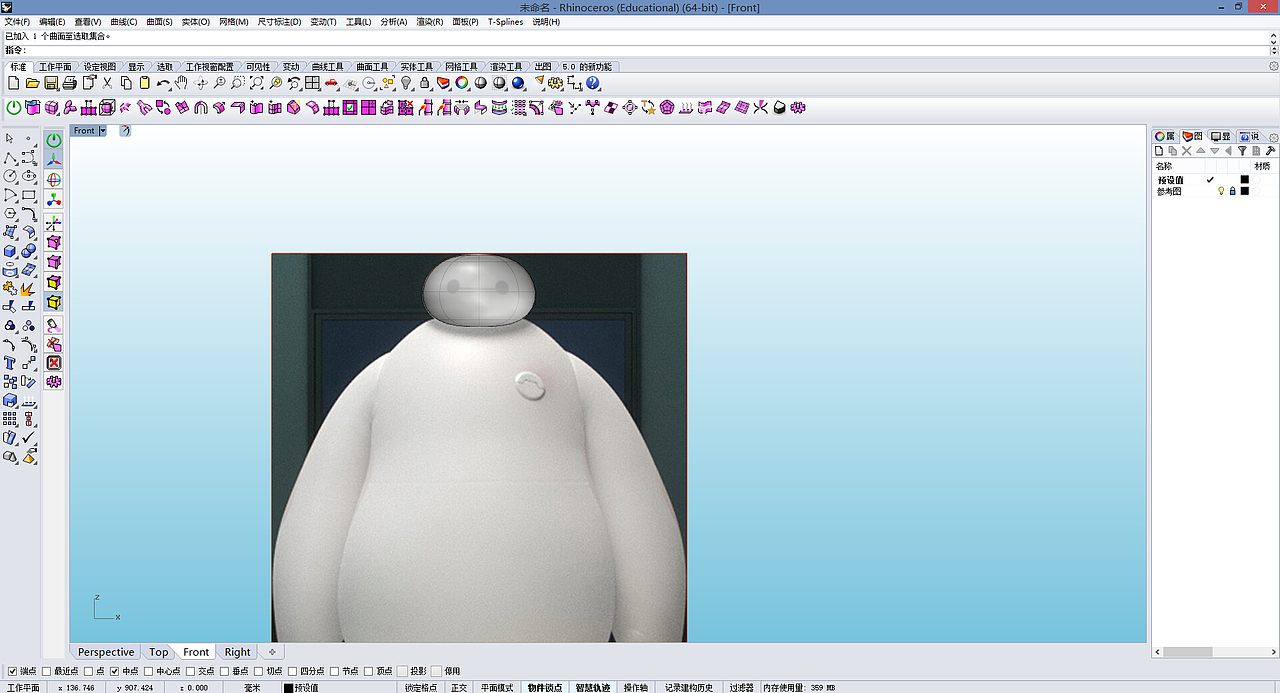Switch to the Top viewport tab

tap(159, 652)
